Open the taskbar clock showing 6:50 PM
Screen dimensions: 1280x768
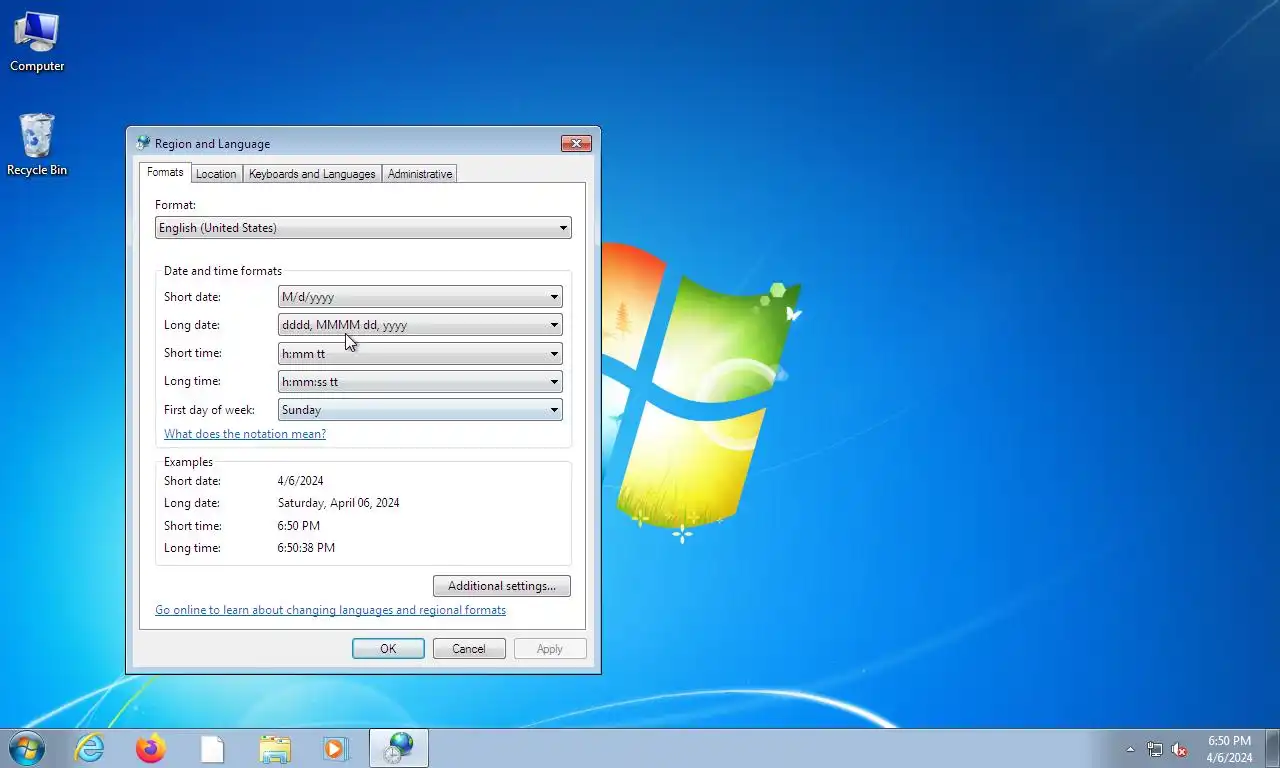(1229, 749)
